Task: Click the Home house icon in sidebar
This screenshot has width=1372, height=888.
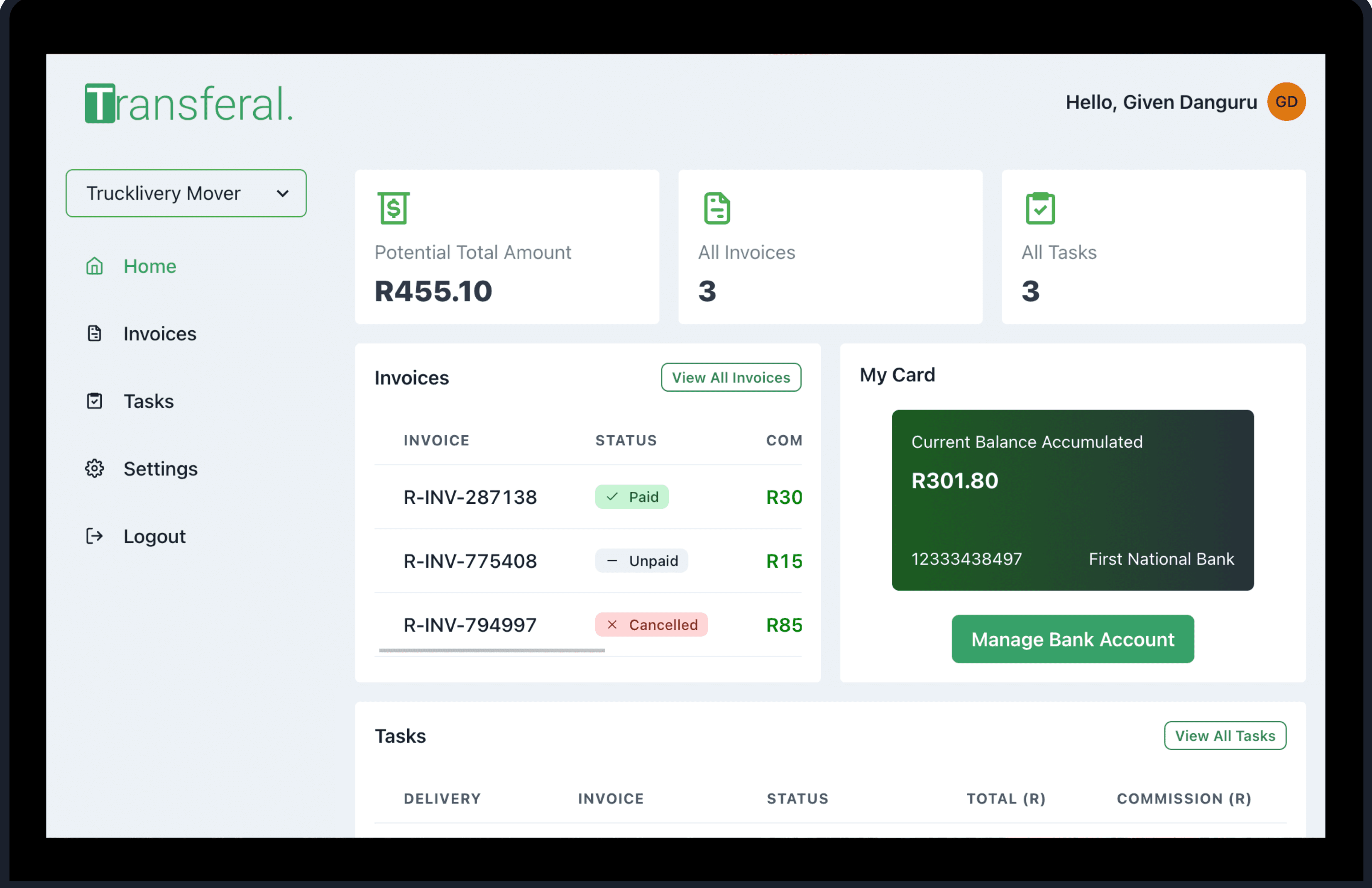Action: [95, 266]
